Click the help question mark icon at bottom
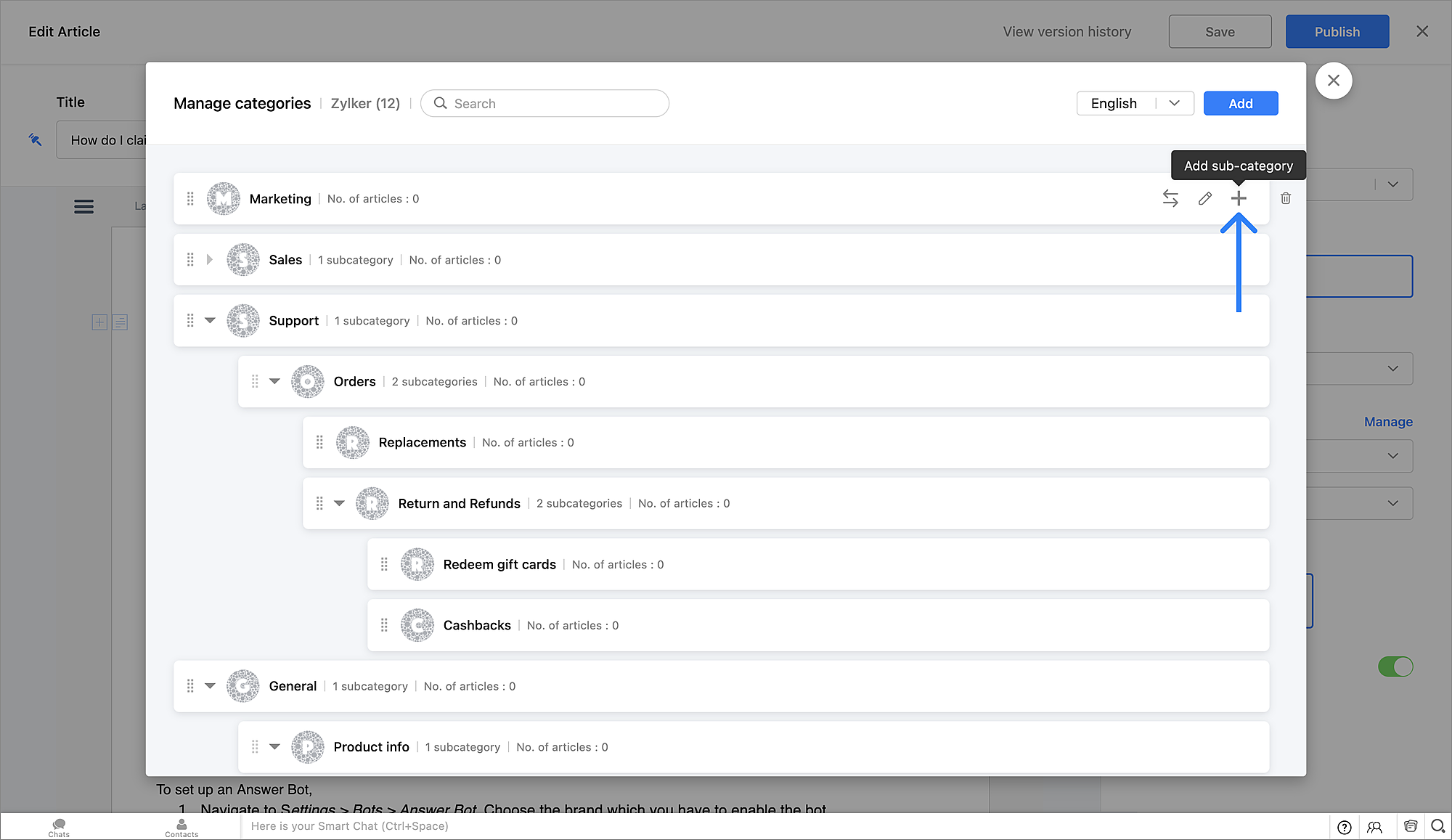The width and height of the screenshot is (1452, 840). 1345,827
